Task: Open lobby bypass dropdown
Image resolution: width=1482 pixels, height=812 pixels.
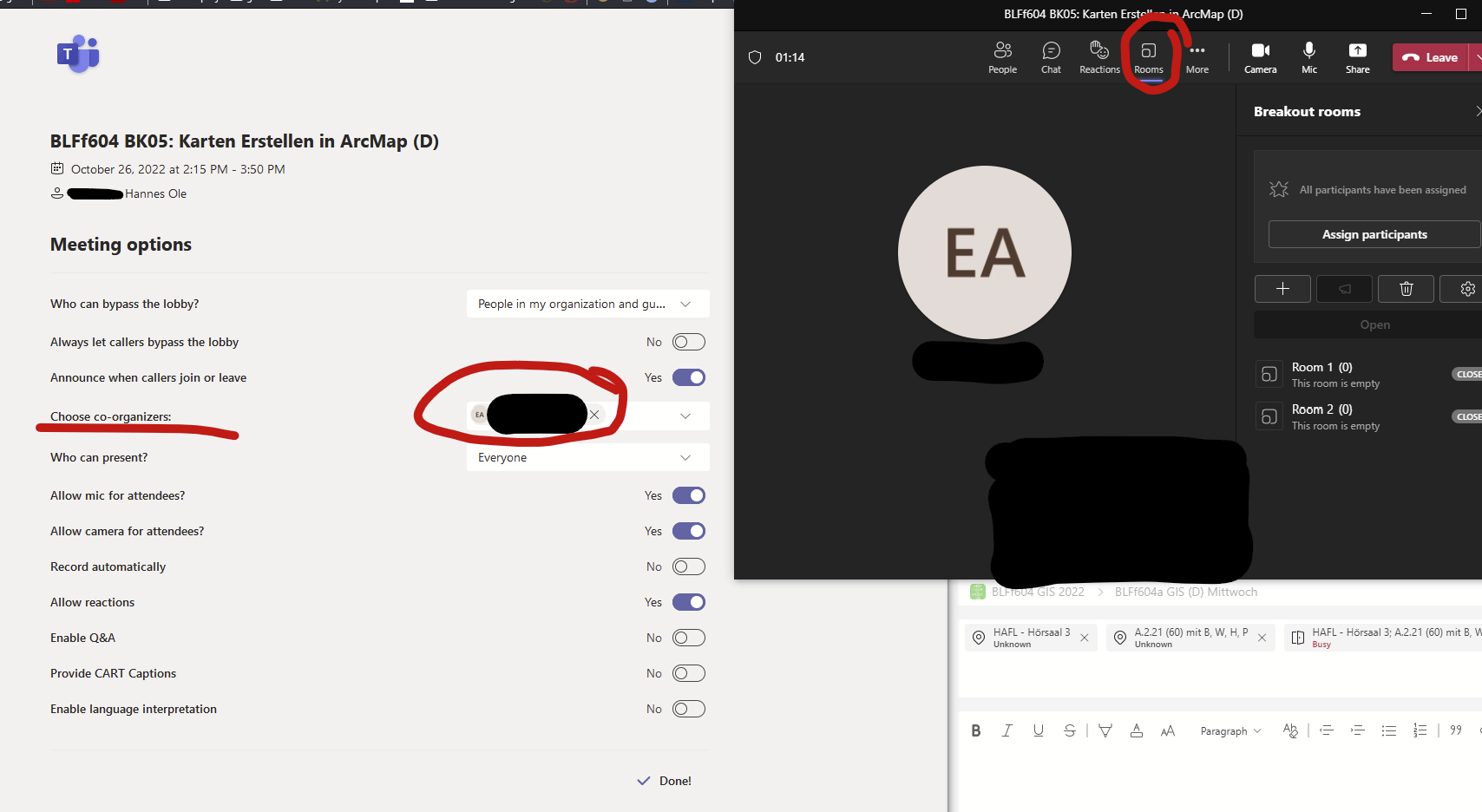Action: click(x=587, y=304)
